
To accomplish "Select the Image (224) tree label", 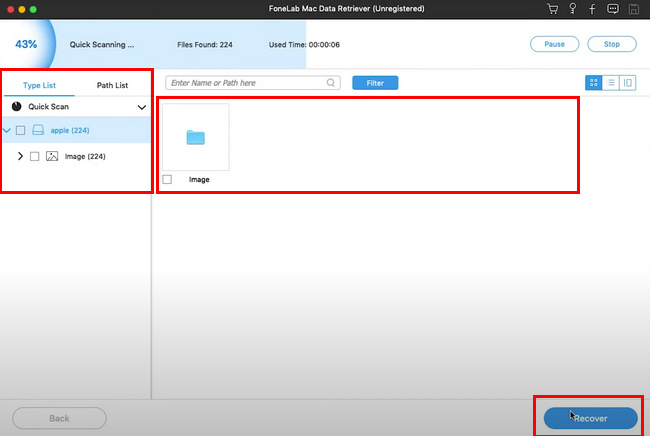I will [x=85, y=156].
